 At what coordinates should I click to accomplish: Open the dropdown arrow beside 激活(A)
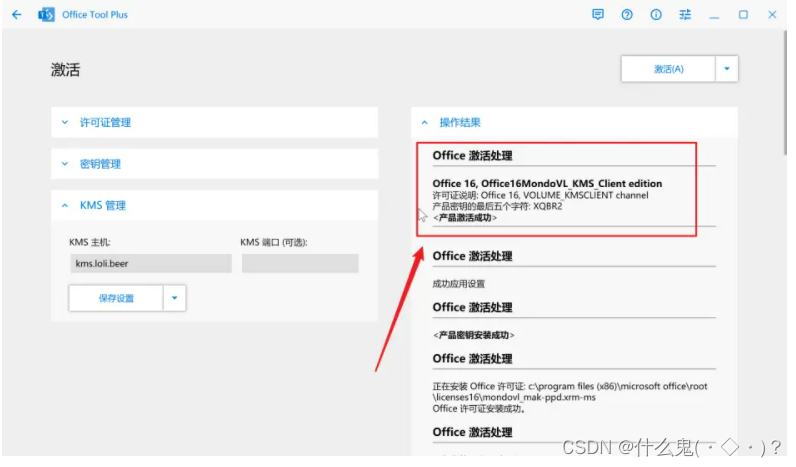pyautogui.click(x=727, y=69)
